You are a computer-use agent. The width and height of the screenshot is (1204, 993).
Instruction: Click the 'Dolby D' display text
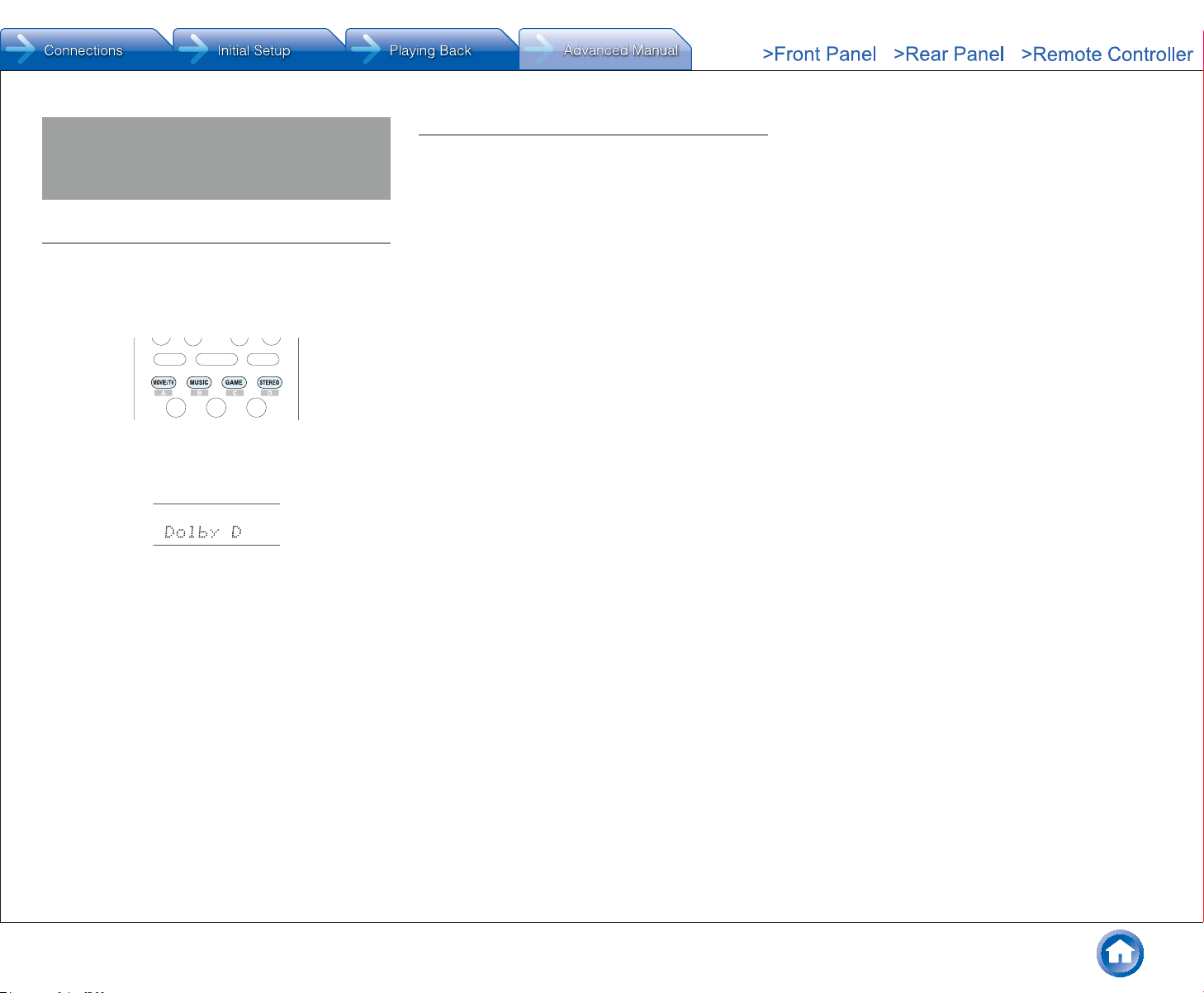coord(203,532)
